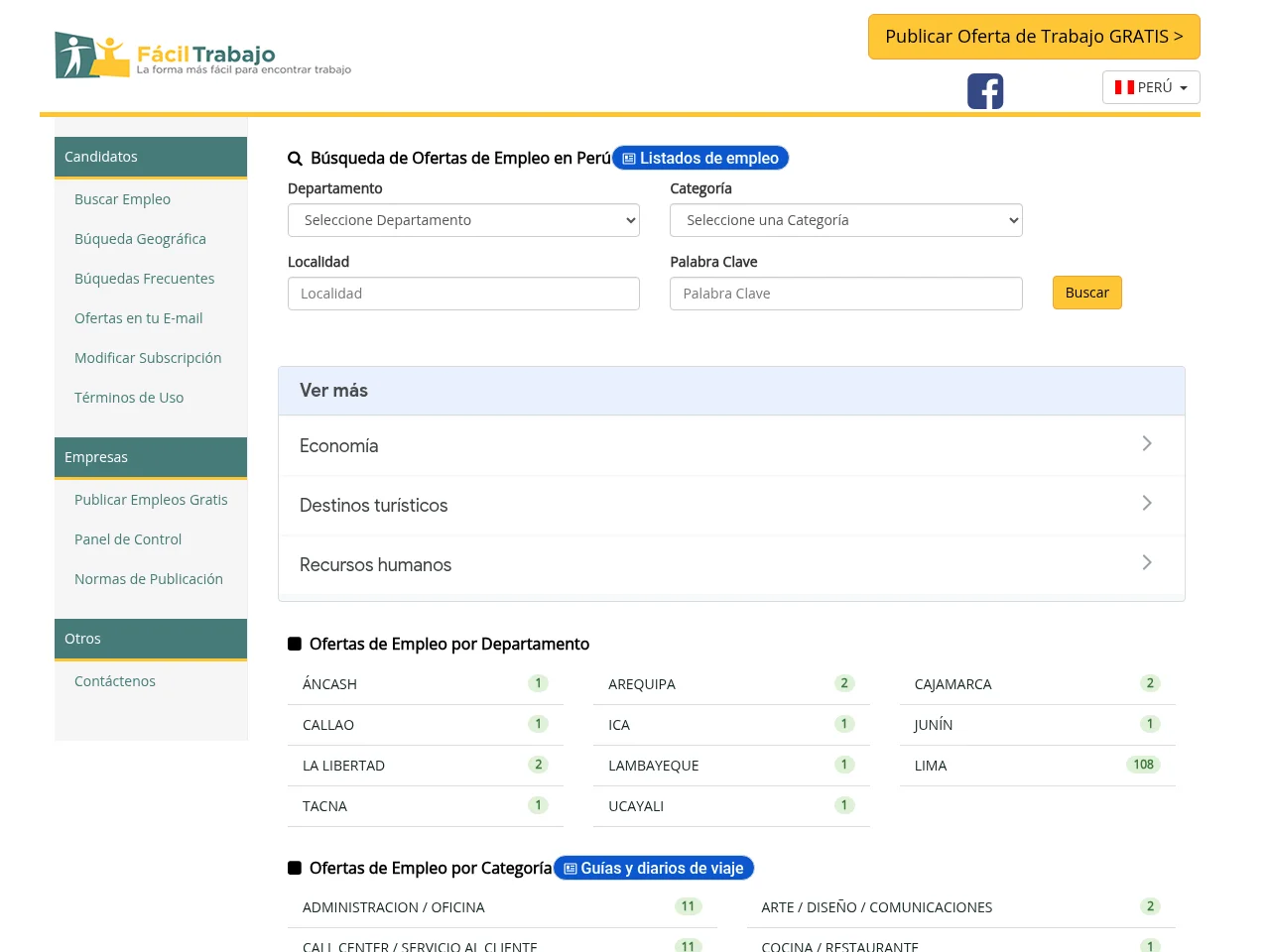
Task: Go to Búquedas Frecuentes
Action: click(x=145, y=279)
